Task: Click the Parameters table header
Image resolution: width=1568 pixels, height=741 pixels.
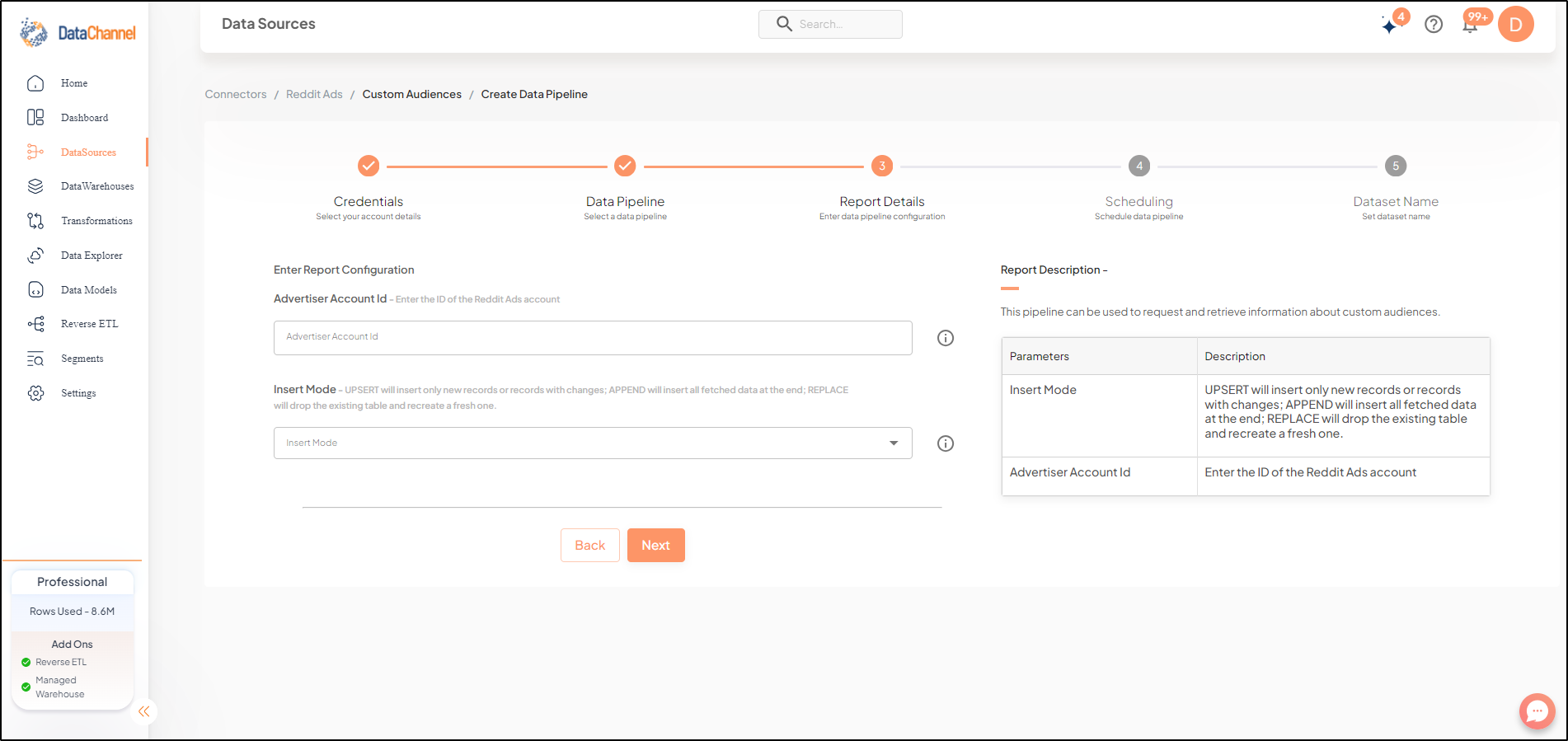Action: [1099, 356]
